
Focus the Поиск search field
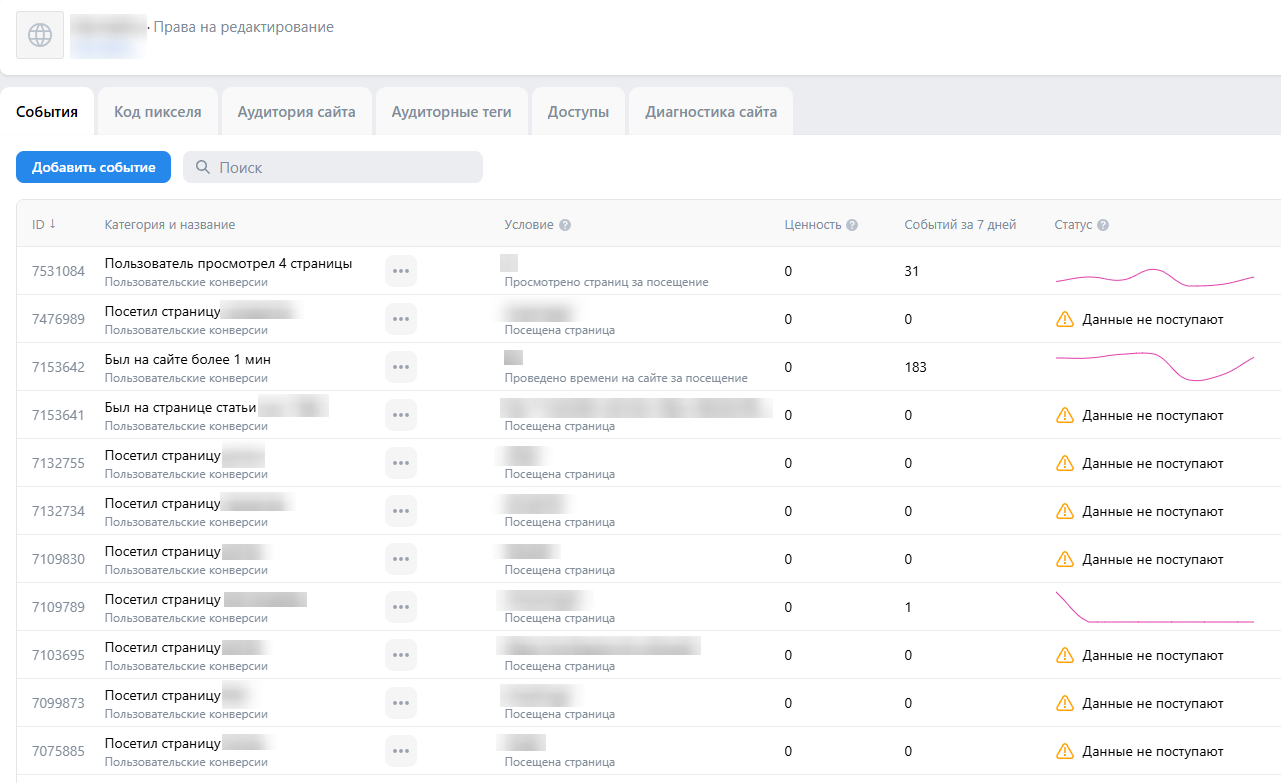click(x=333, y=167)
